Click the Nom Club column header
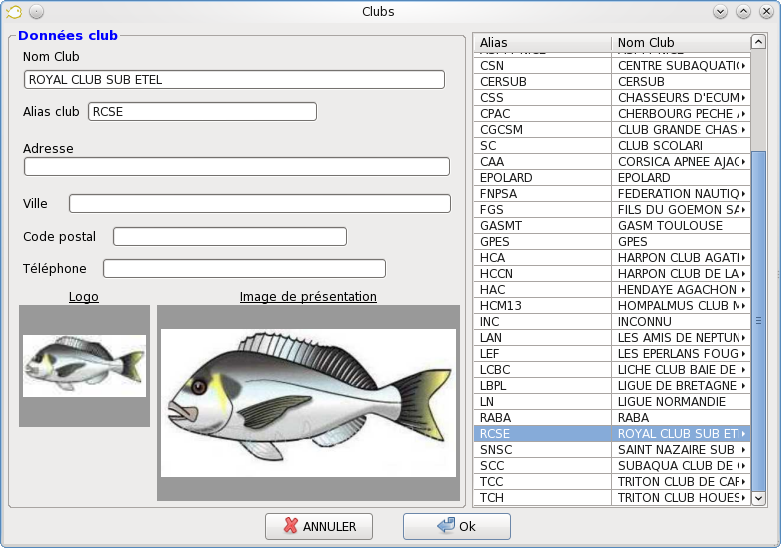 pos(679,43)
